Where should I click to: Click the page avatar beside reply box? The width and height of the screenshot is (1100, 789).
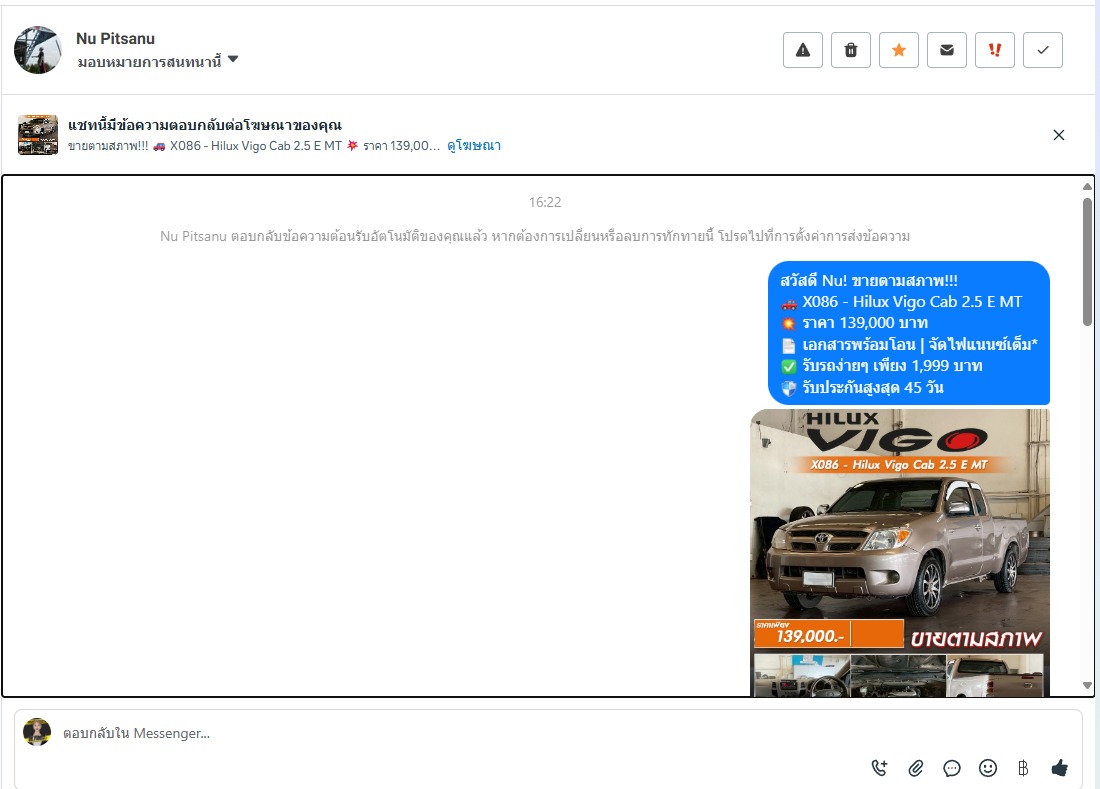click(37, 731)
